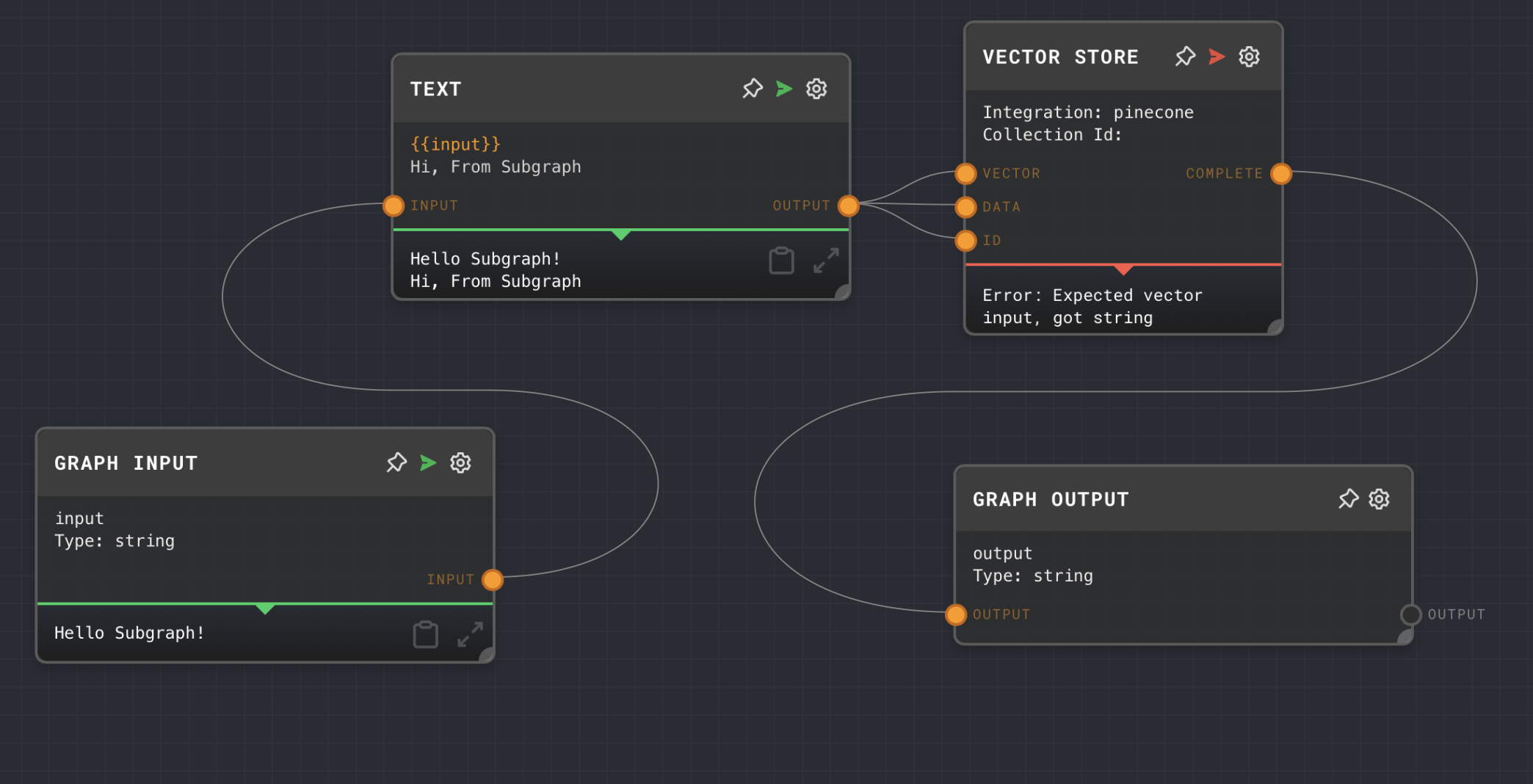Open Graph Output settings gear

(x=1379, y=499)
